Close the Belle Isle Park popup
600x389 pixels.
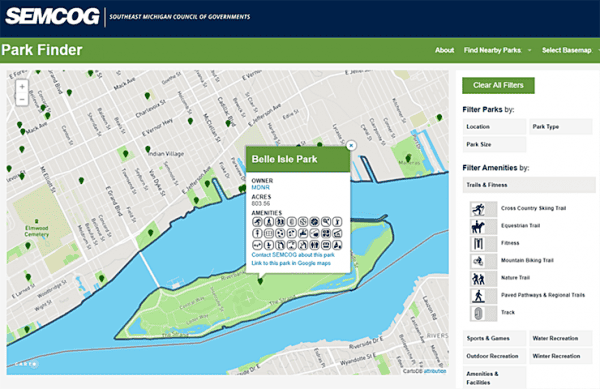click(x=351, y=145)
